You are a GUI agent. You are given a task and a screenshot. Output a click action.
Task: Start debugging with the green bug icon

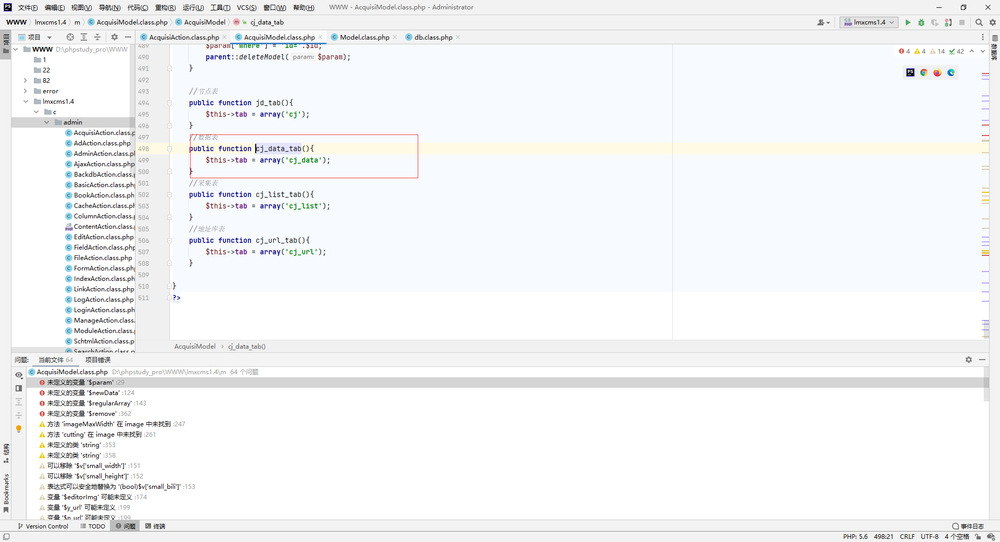click(921, 22)
